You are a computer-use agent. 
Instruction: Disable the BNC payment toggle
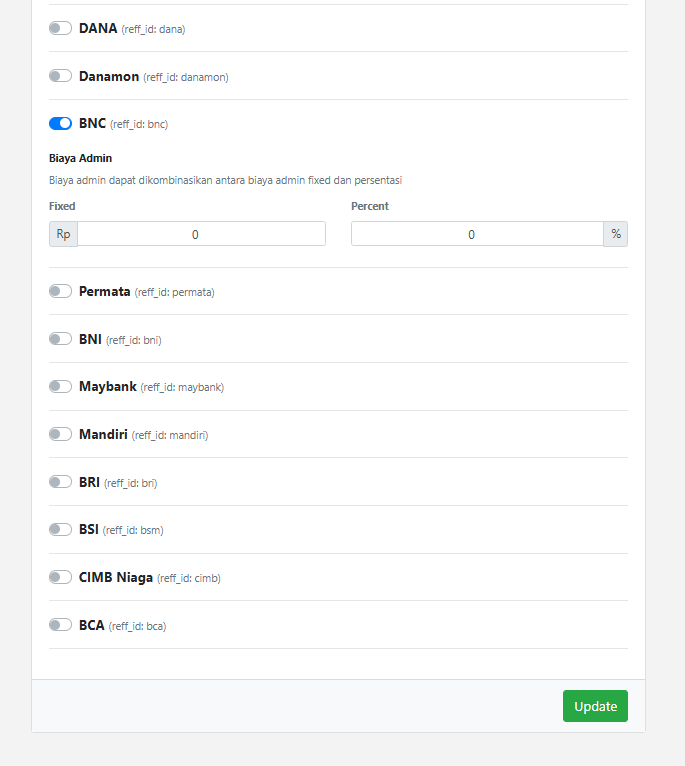click(x=60, y=124)
